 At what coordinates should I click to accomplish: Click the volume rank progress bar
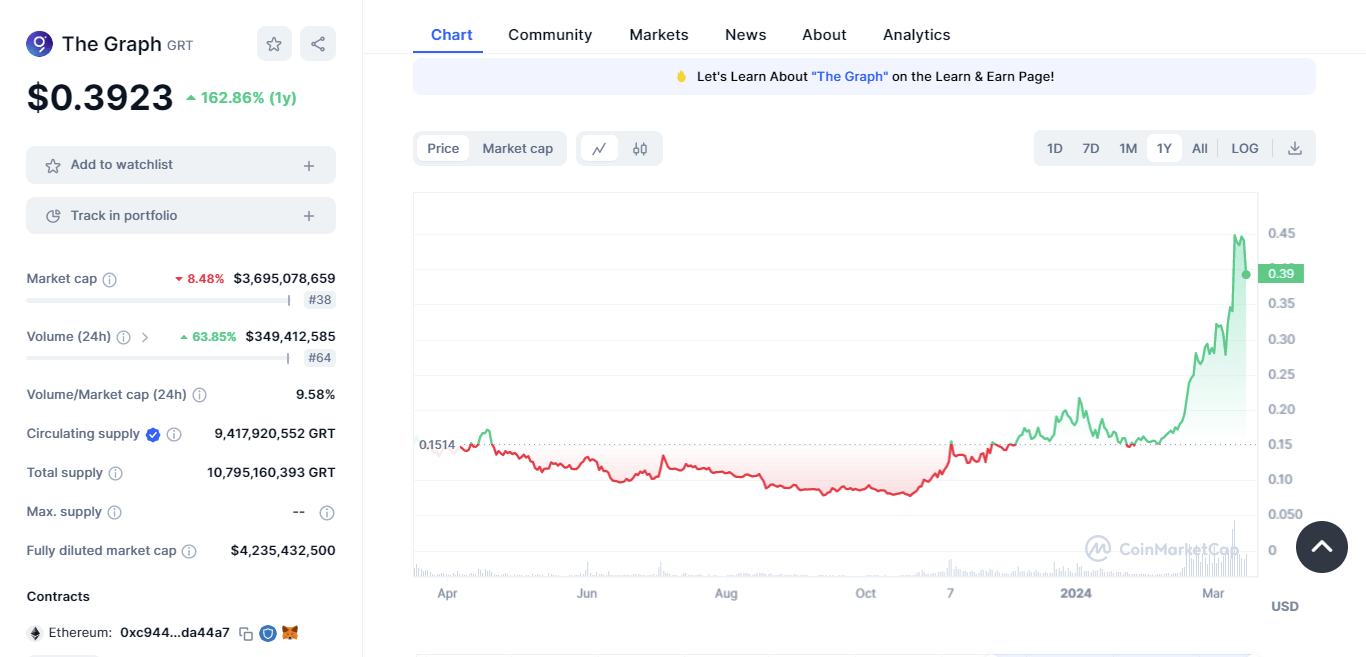pyautogui.click(x=158, y=358)
